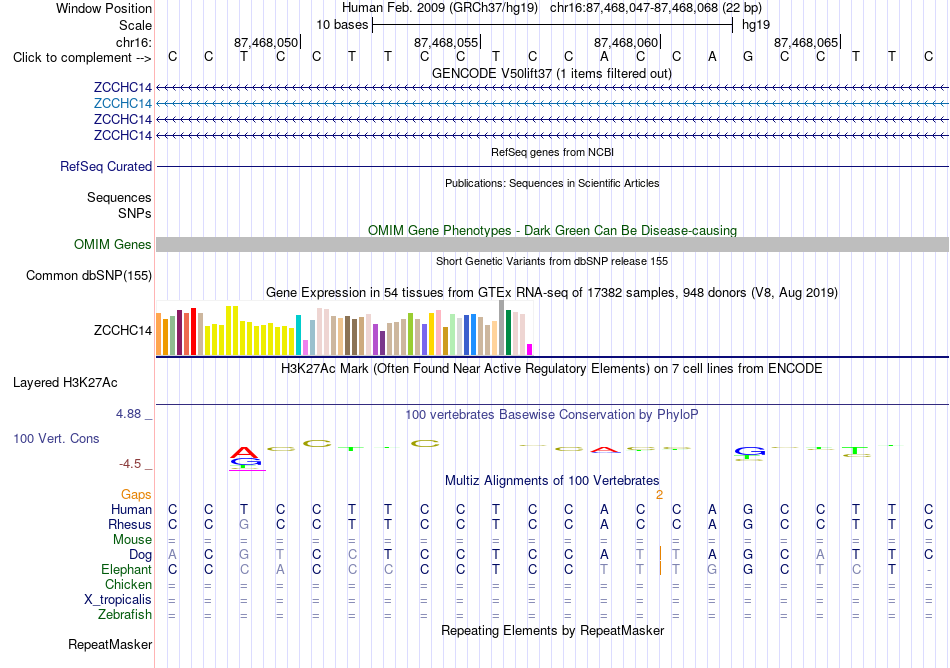This screenshot has width=950, height=668.
Task: Click the PhyloP -4.5 lower scale value
Action: pyautogui.click(x=130, y=464)
